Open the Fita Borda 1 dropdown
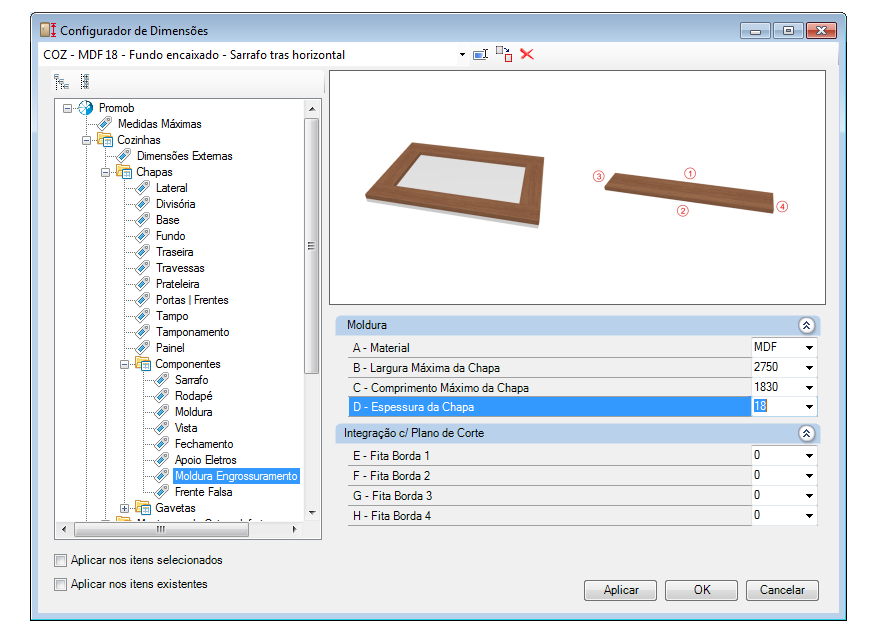The height and width of the screenshot is (632, 895). pos(809,456)
